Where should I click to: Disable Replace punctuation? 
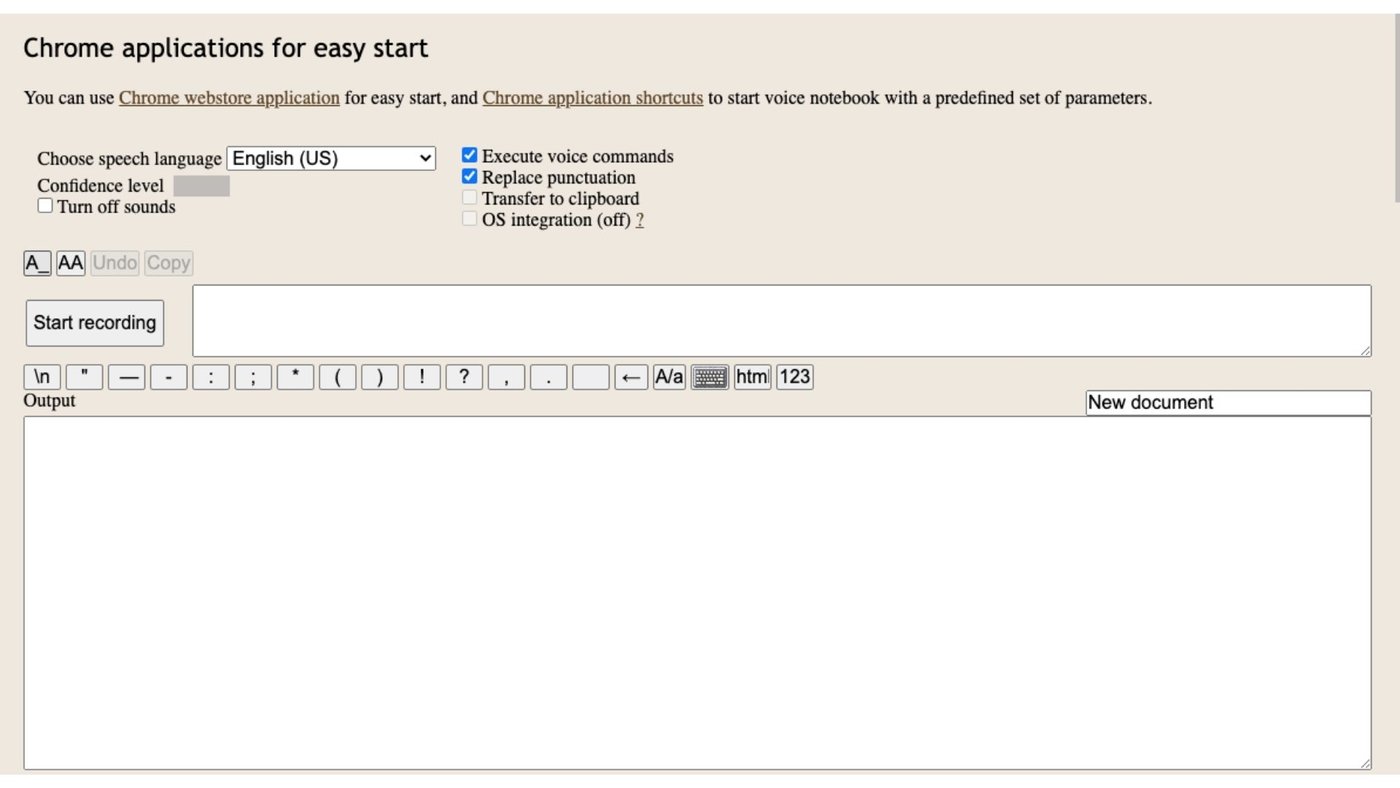tap(469, 175)
